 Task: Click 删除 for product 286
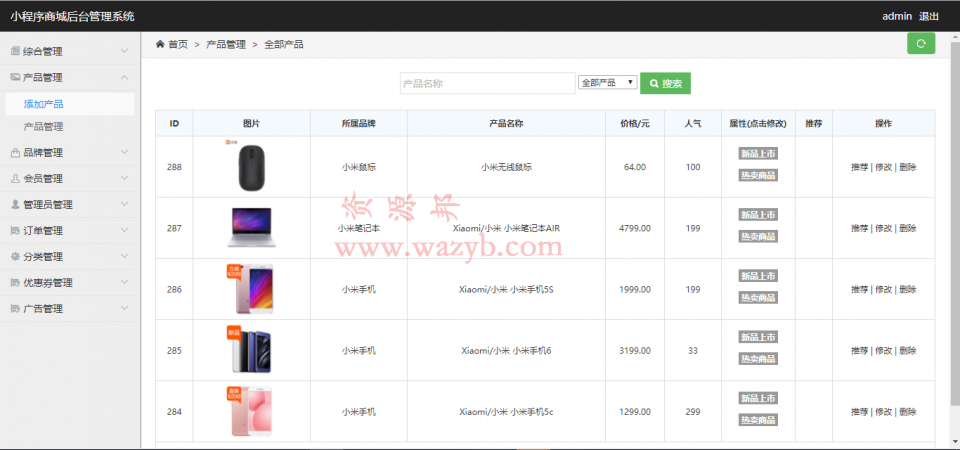pos(908,289)
